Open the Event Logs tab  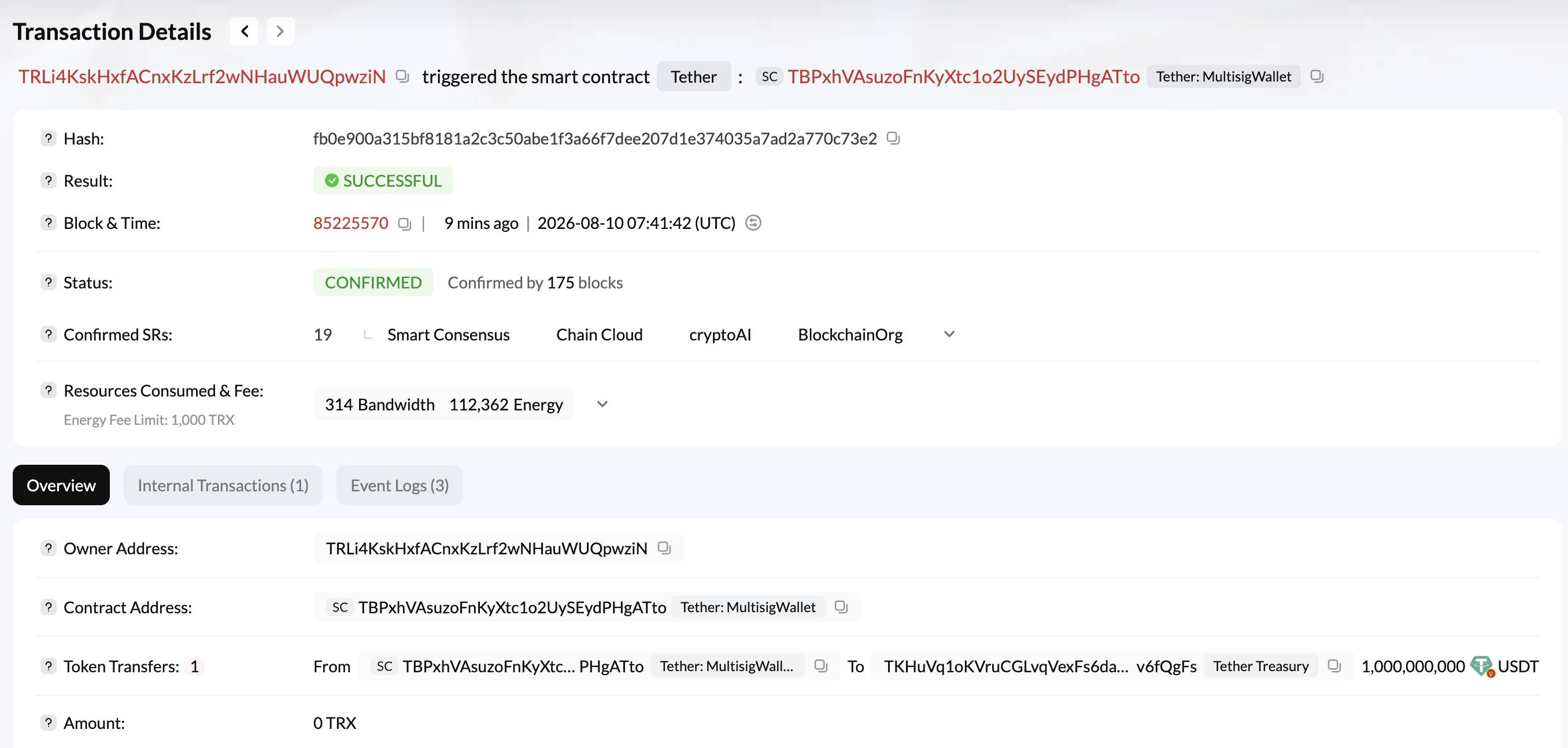point(400,485)
